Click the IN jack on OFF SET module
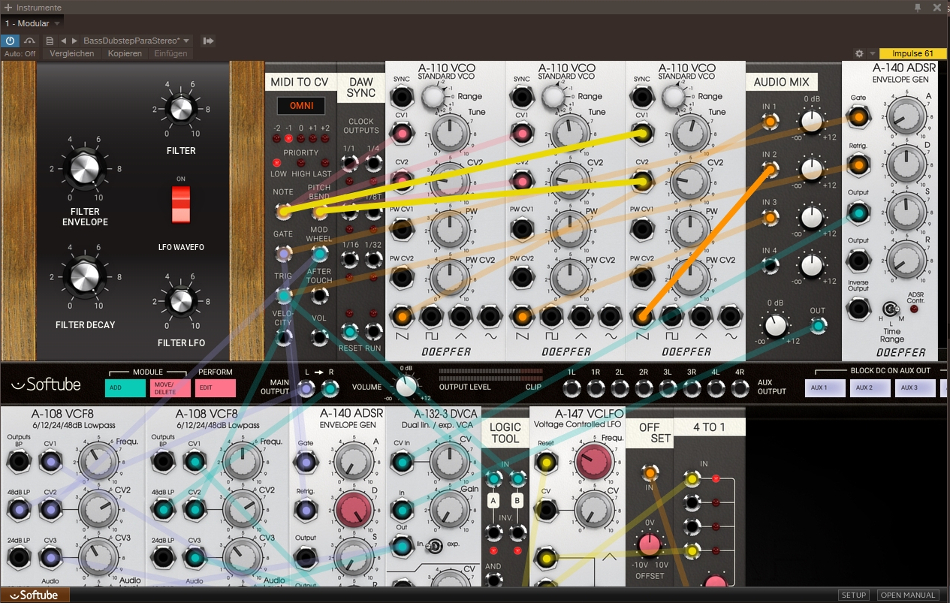Image resolution: width=950 pixels, height=603 pixels. [649, 473]
